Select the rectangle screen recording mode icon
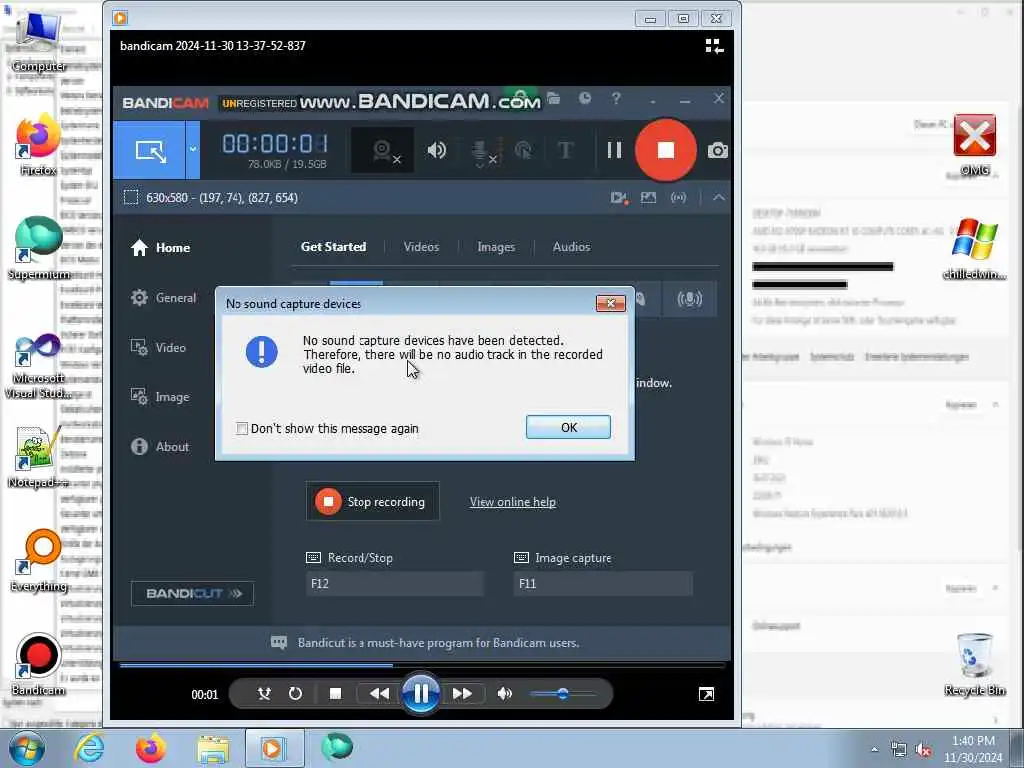This screenshot has height=768, width=1024. coord(150,151)
